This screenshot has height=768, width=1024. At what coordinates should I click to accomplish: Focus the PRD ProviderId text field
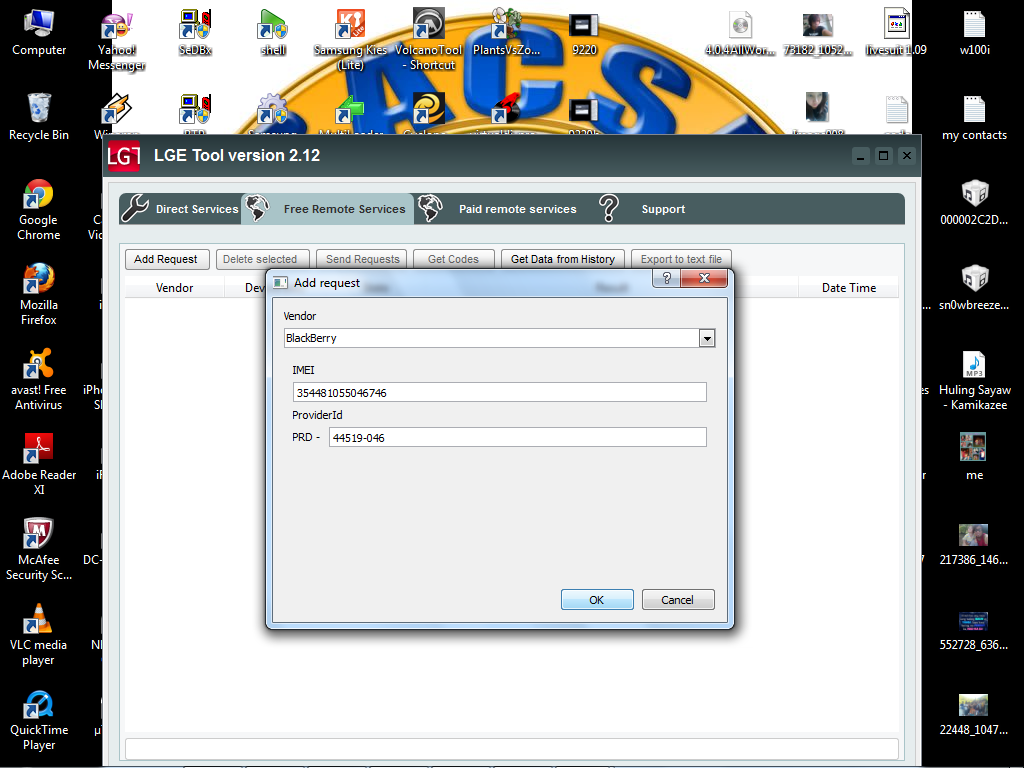click(x=517, y=438)
